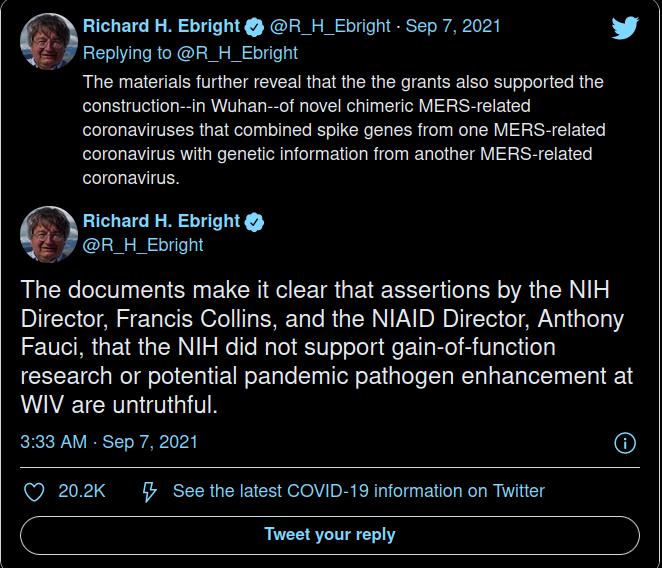Open Richard H. Ebright name in main tweet
This screenshot has height=568, width=662.
click(161, 221)
